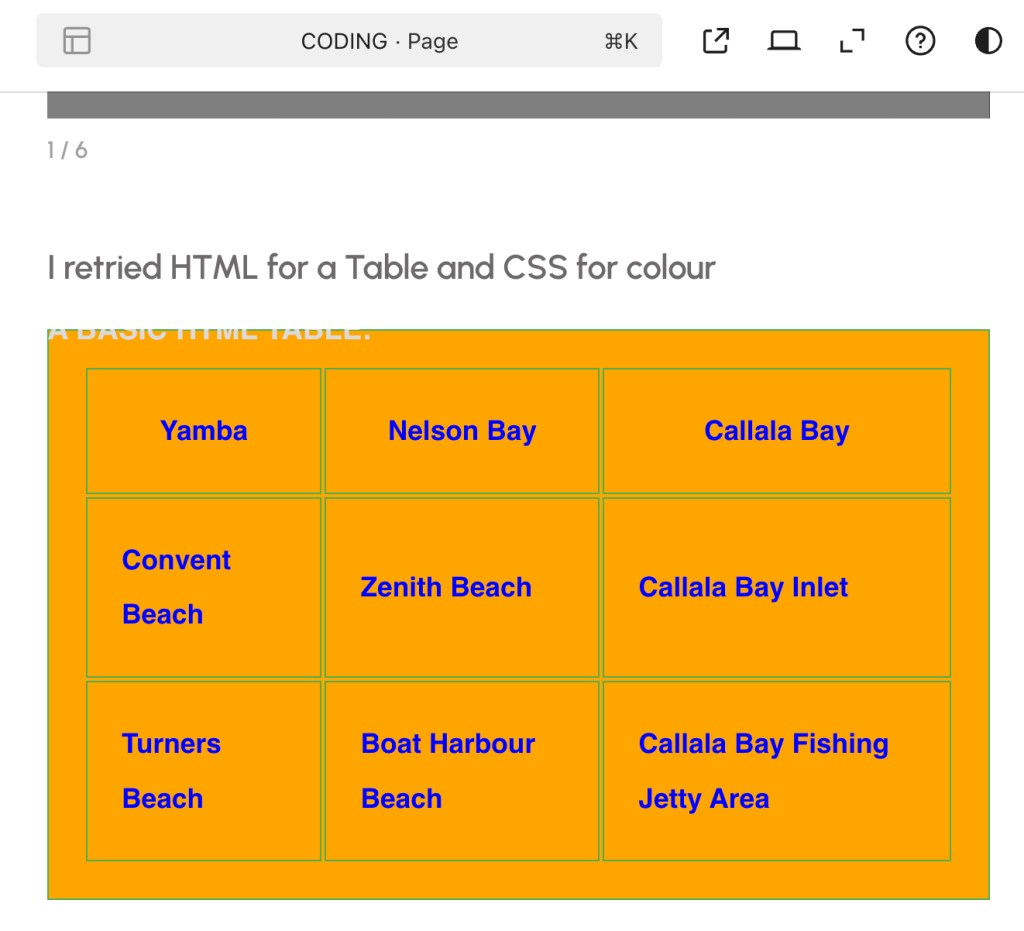
Task: Click the Callala Bay header cell
Action: point(776,431)
